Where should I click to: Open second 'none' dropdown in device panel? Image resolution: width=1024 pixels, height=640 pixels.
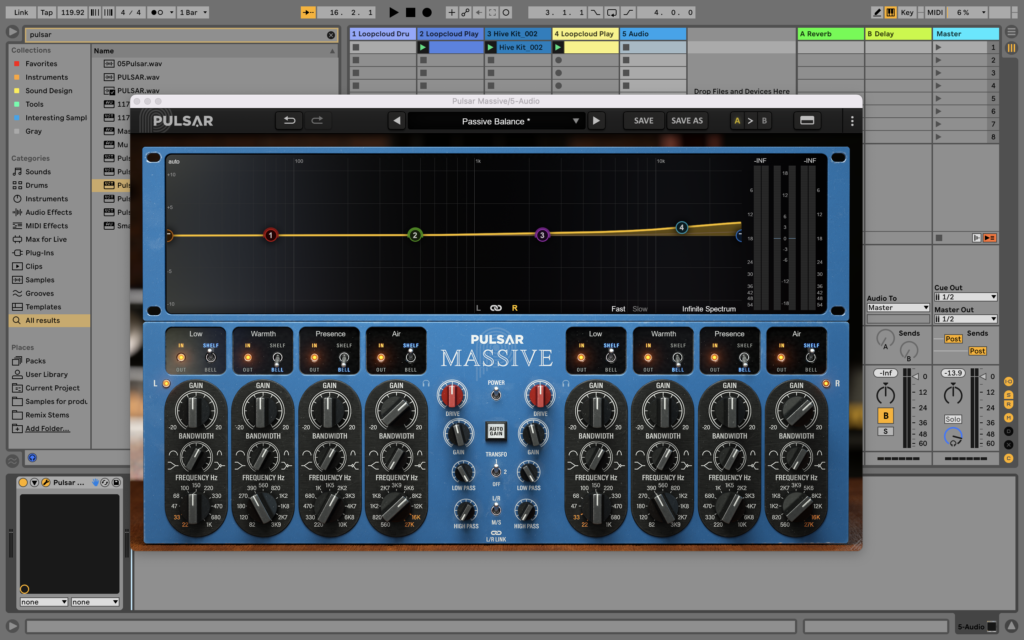tap(95, 602)
